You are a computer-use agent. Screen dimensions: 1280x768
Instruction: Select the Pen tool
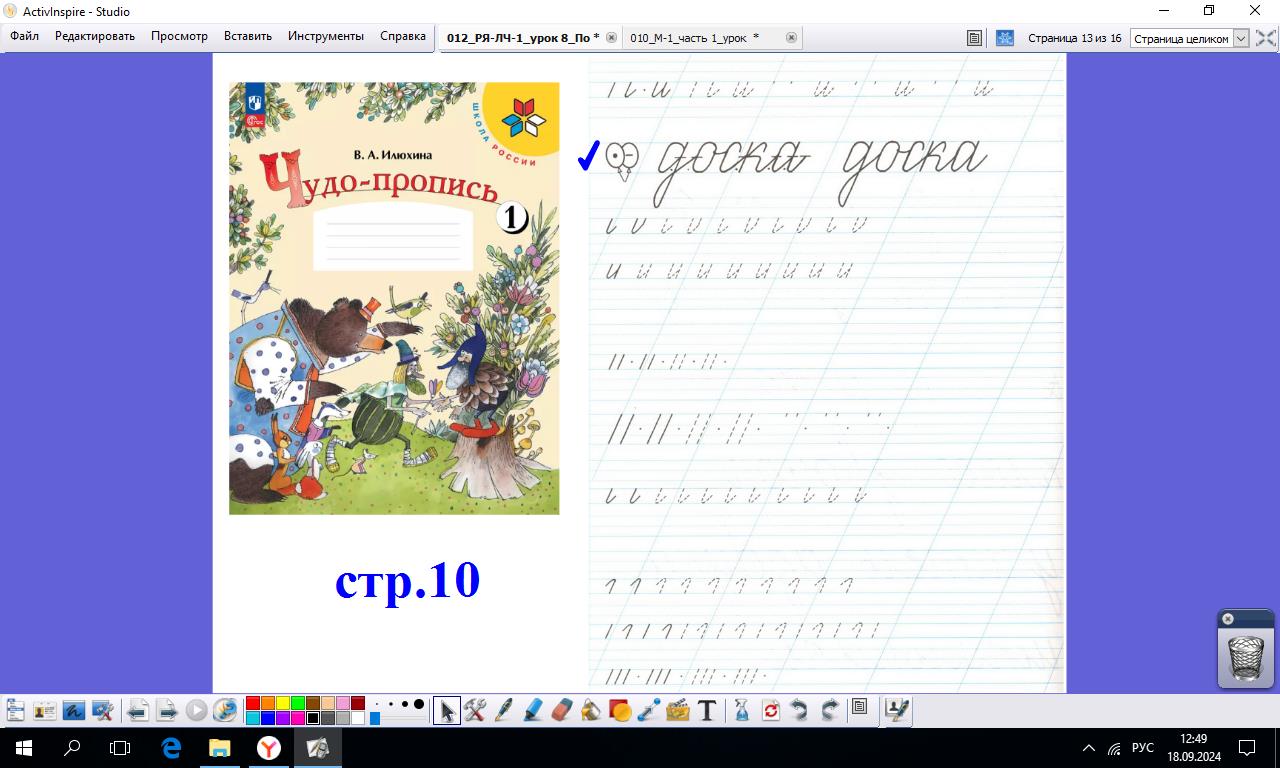point(504,711)
